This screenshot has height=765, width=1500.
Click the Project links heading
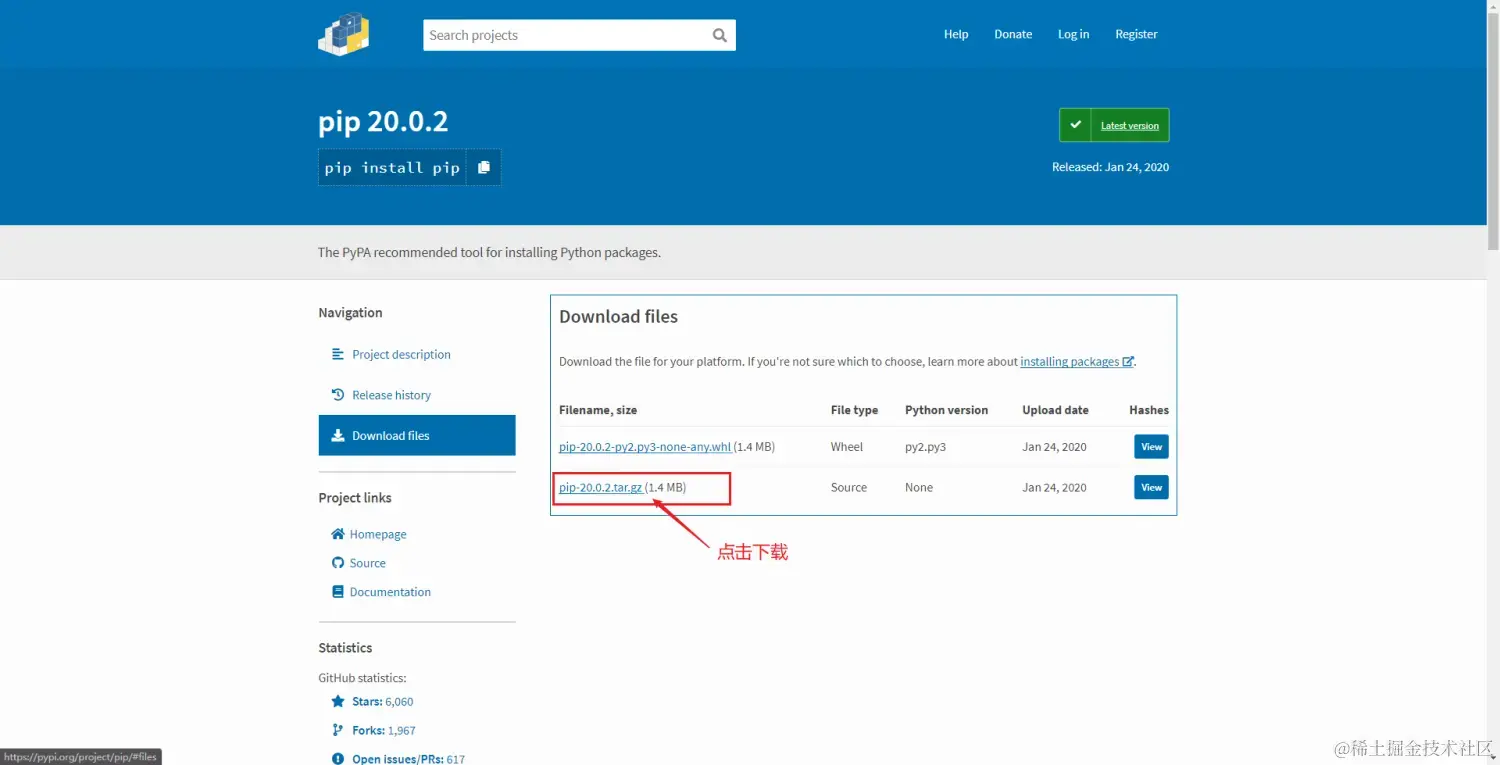(355, 498)
